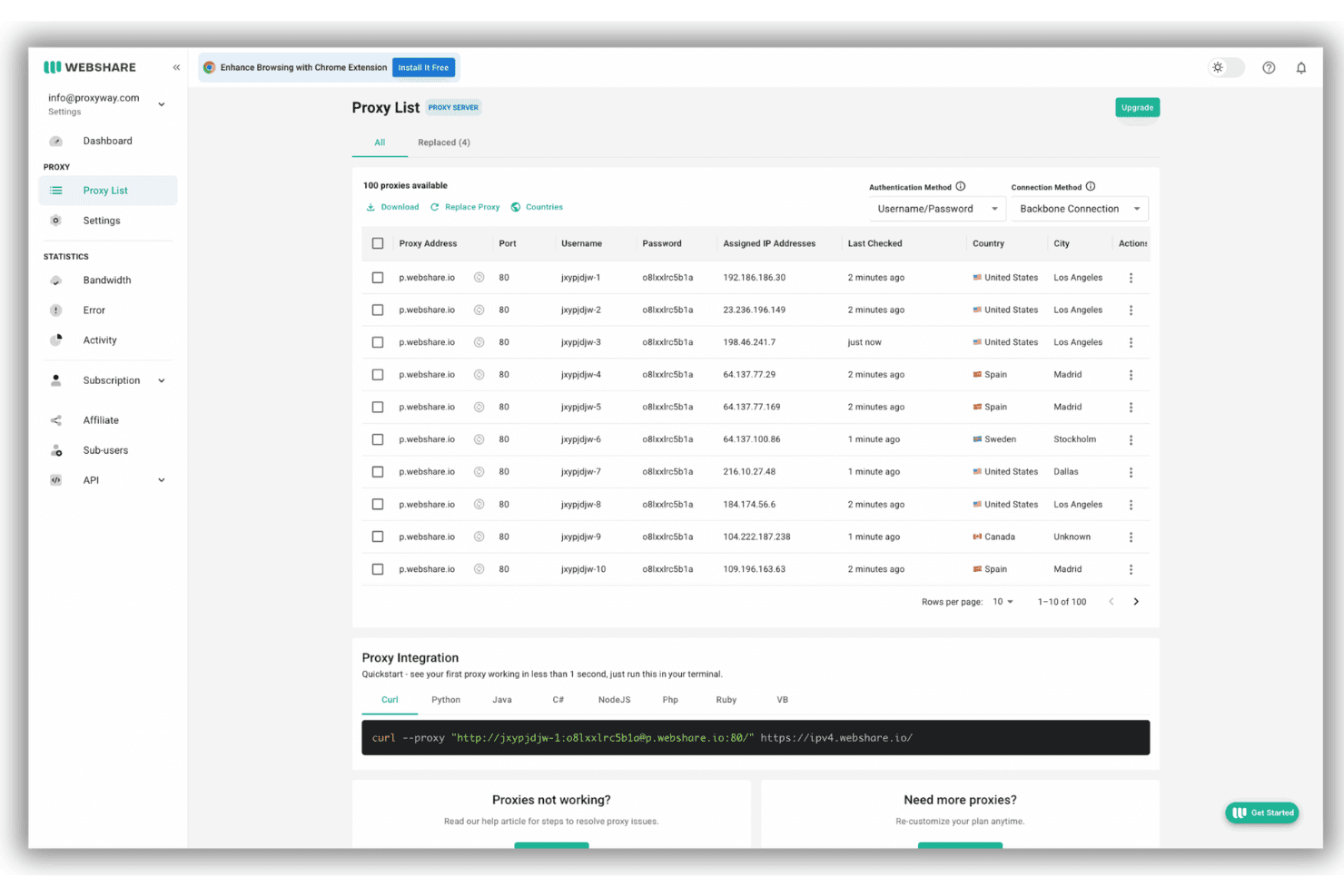
Task: Open the rows per page dropdown
Action: pyautogui.click(x=1003, y=602)
